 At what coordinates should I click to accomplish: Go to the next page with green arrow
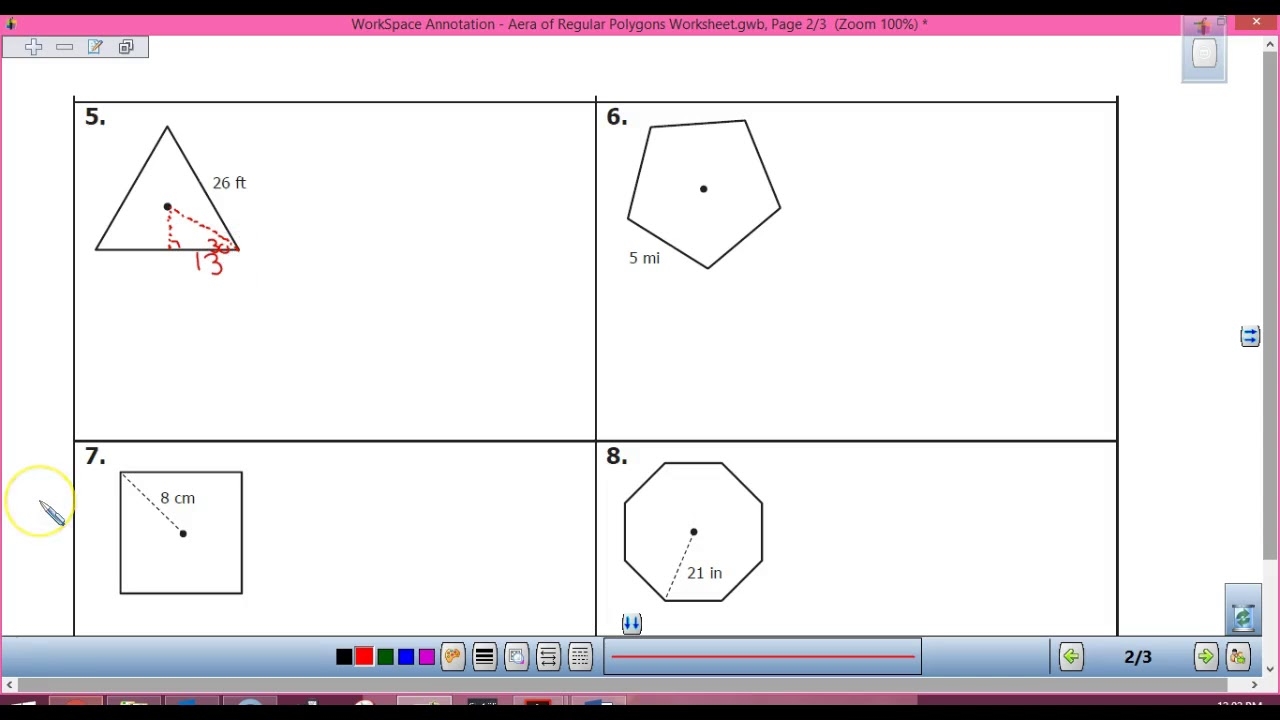point(1206,656)
